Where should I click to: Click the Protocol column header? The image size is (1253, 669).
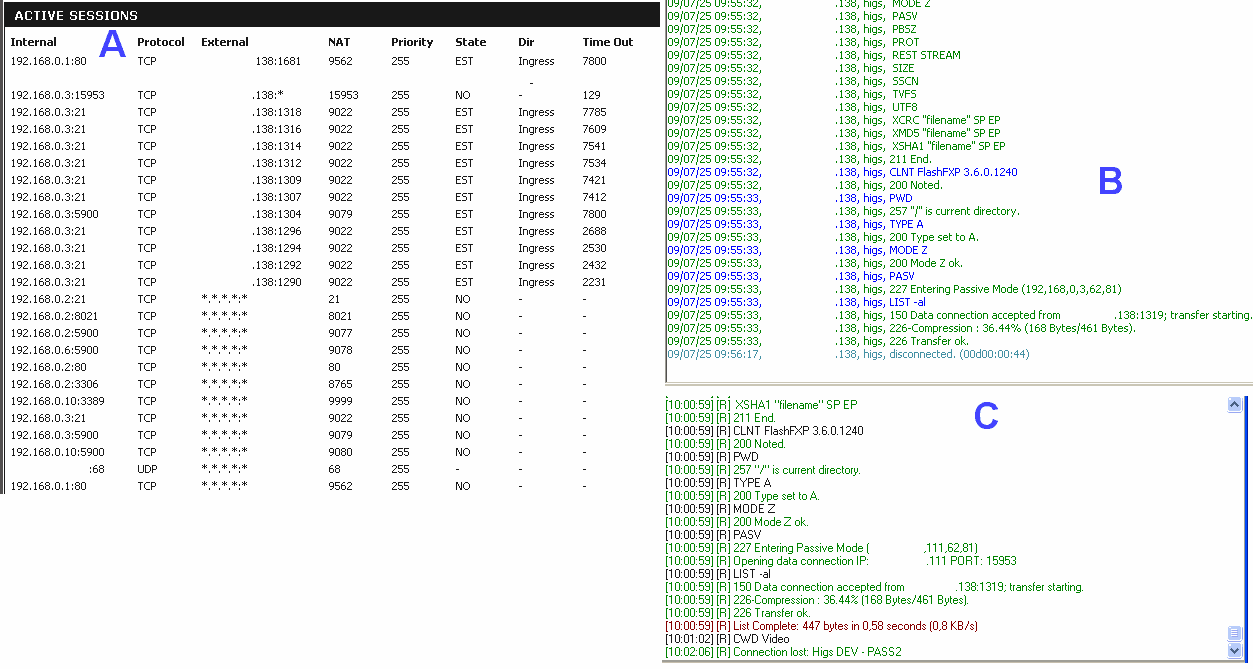(x=161, y=42)
